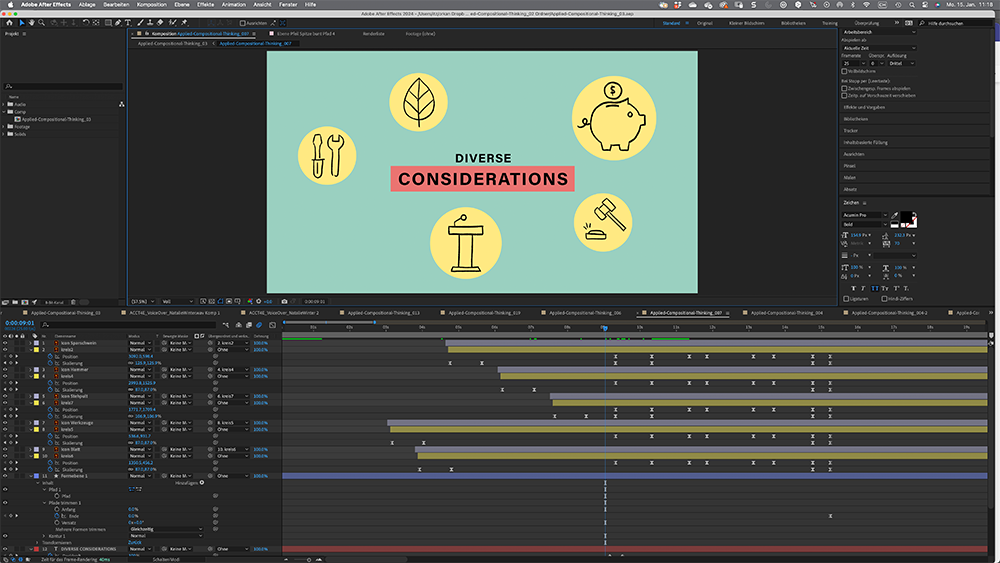The height and width of the screenshot is (563, 1000).
Task: Open the Bibliotheken panel
Action: (856, 119)
